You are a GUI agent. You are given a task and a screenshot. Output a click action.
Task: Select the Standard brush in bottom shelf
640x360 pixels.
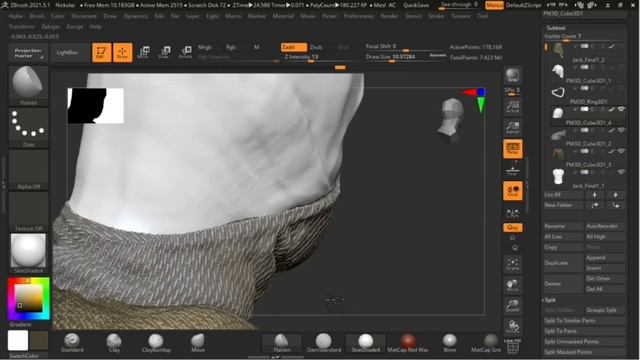coord(72,343)
